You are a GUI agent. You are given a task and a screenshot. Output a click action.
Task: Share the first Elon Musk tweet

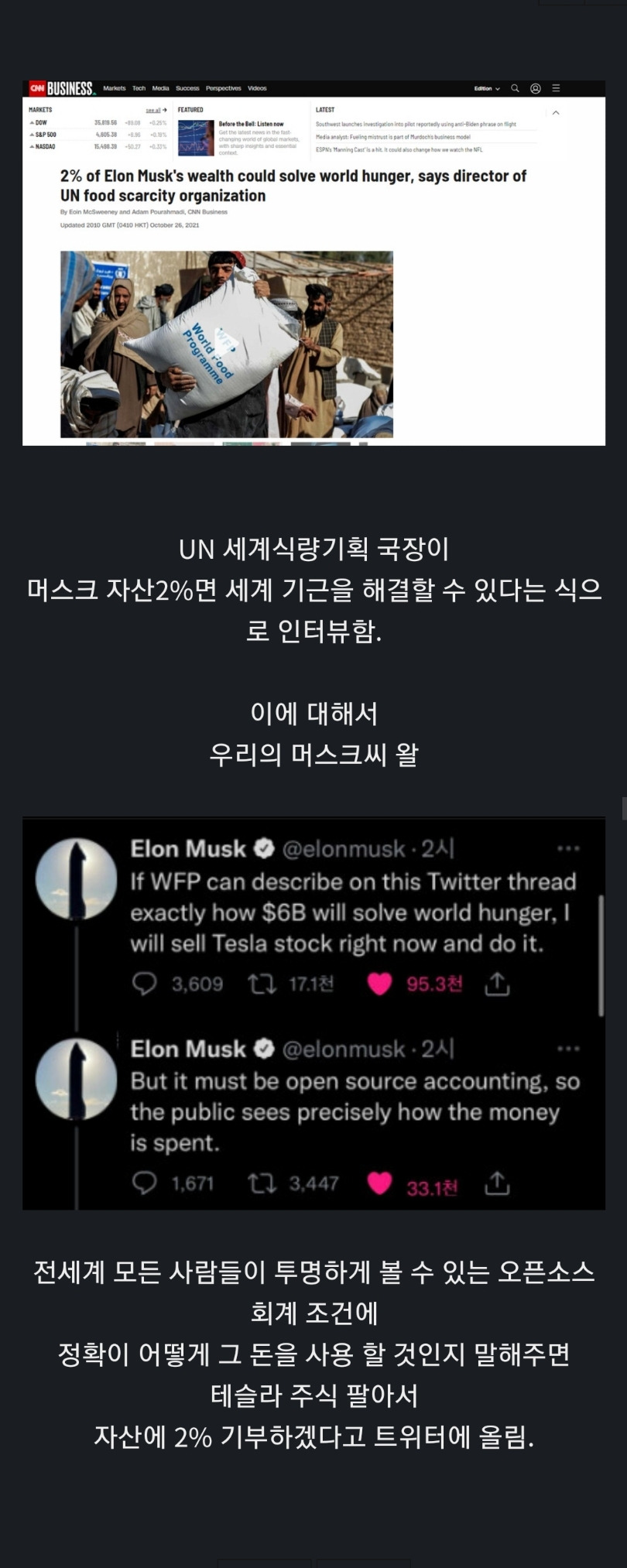[x=497, y=984]
